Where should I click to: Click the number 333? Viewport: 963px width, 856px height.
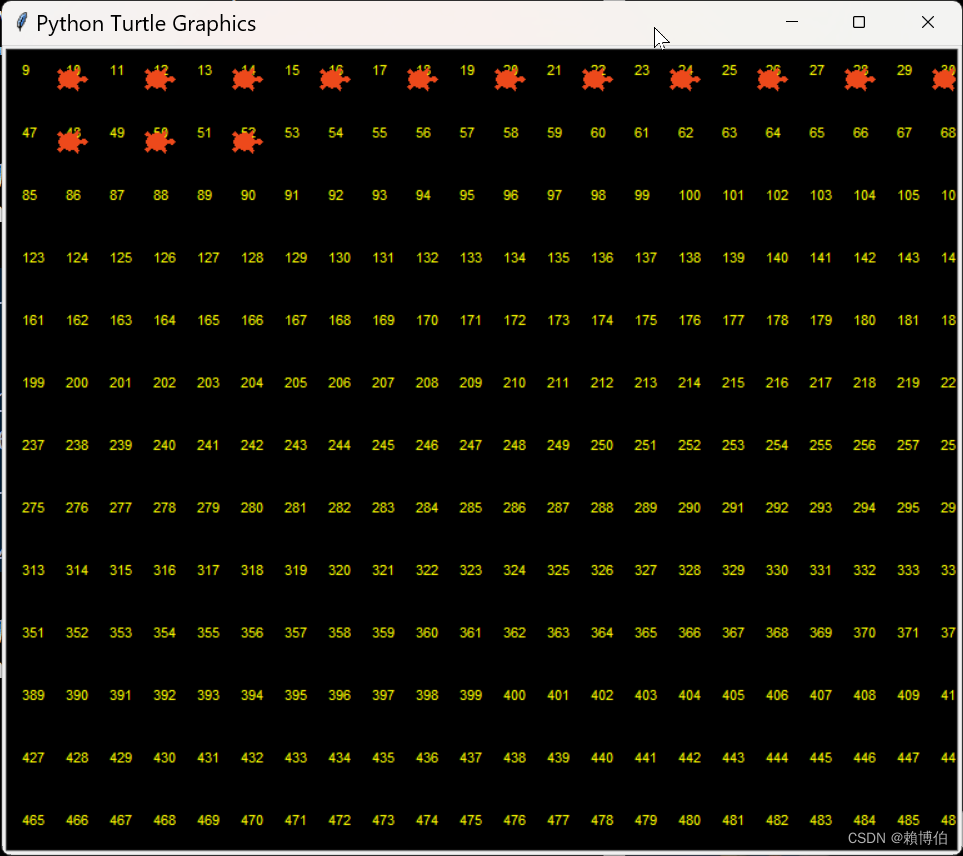click(x=908, y=570)
